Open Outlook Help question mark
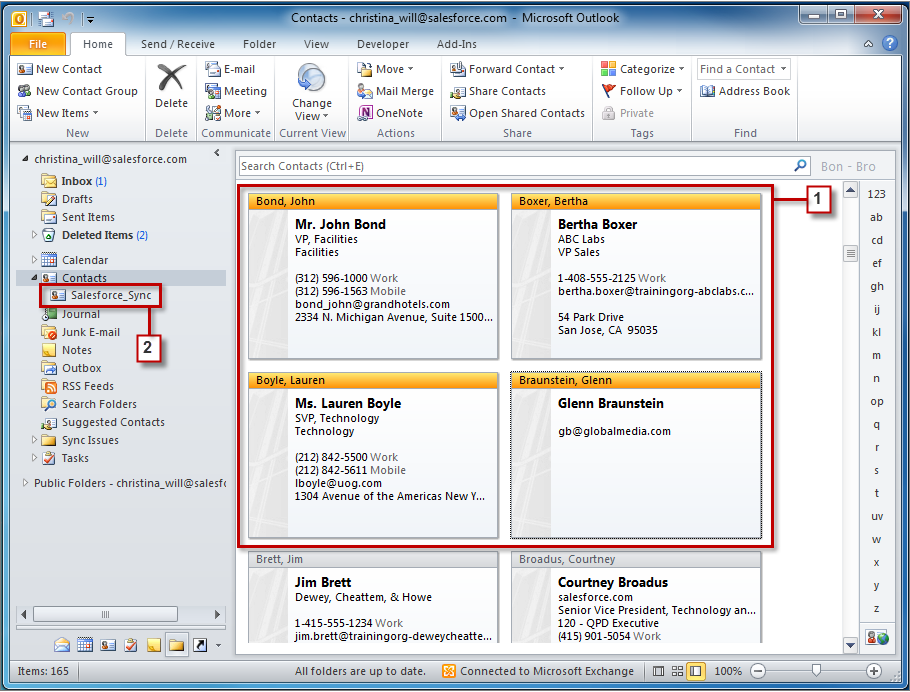The image size is (910, 692). [889, 44]
